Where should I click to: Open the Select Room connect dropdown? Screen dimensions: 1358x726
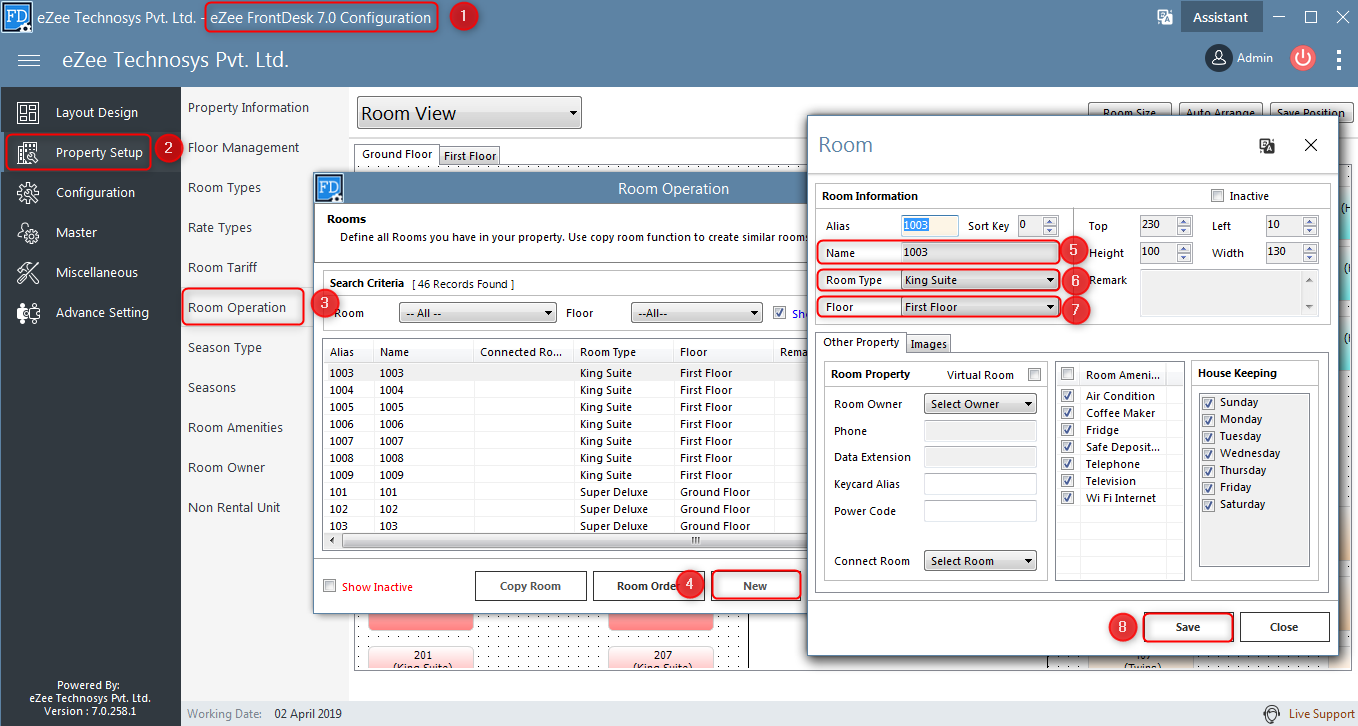980,561
